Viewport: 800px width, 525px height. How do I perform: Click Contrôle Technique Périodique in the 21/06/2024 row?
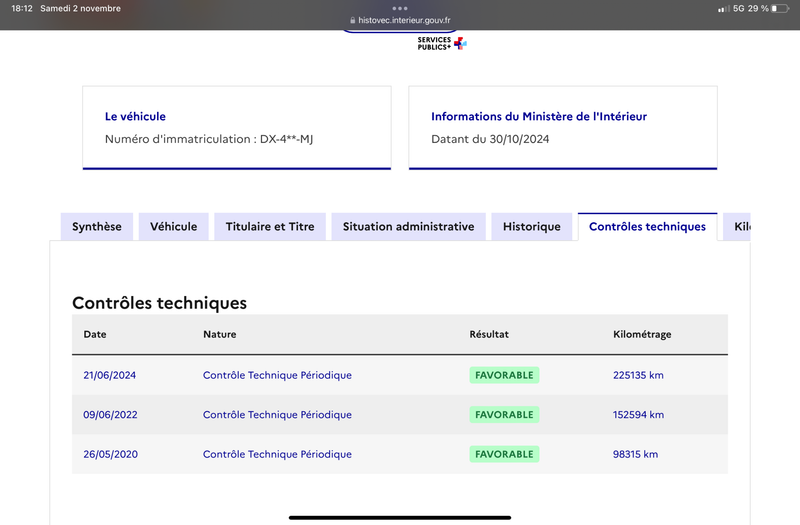[x=277, y=375]
